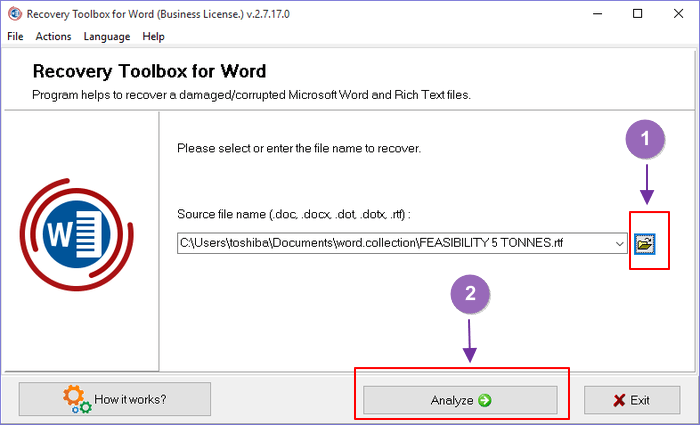Viewport: 700px width, 425px height.
Task: Click the 'Recovery Toolbox for Word' heading
Action: 149,71
